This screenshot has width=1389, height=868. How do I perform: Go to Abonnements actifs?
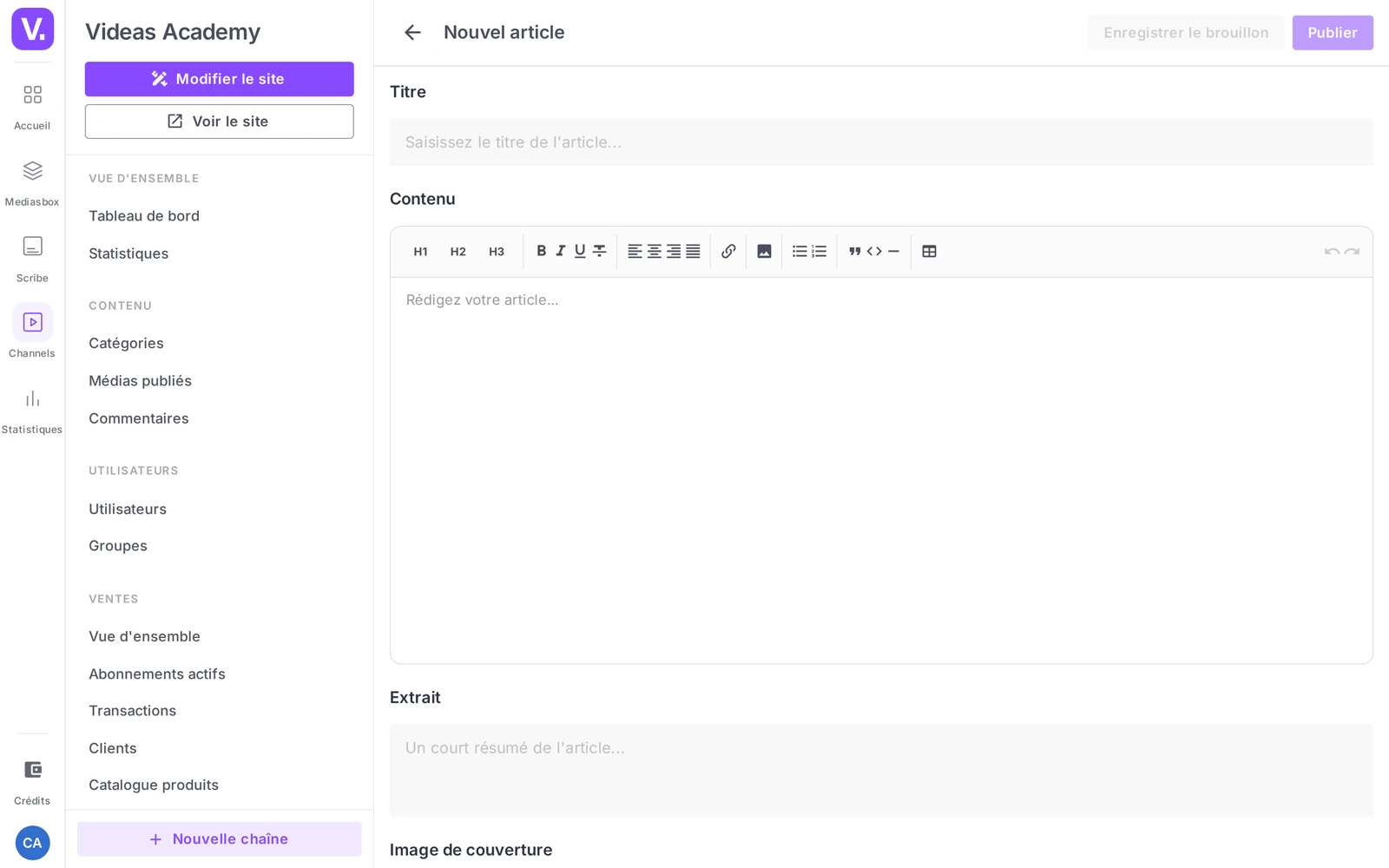[x=157, y=674]
